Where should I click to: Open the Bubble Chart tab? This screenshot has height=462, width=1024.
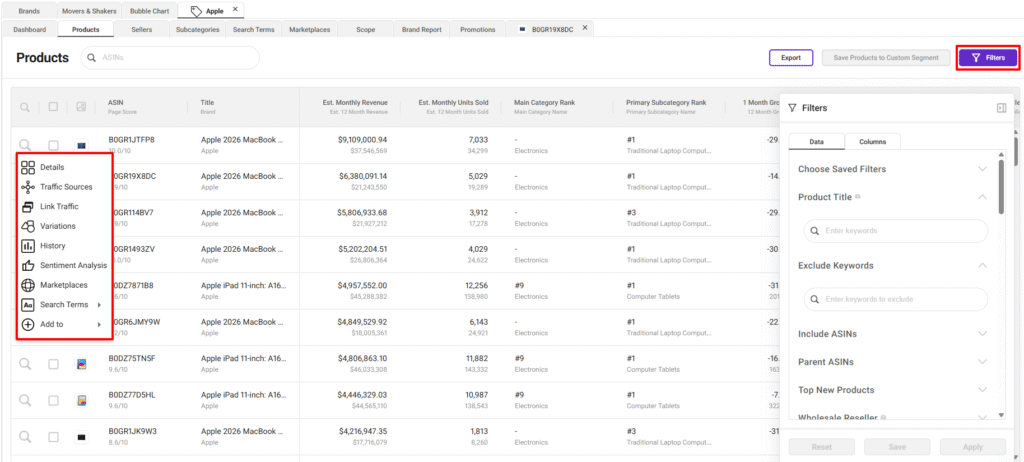(x=149, y=11)
